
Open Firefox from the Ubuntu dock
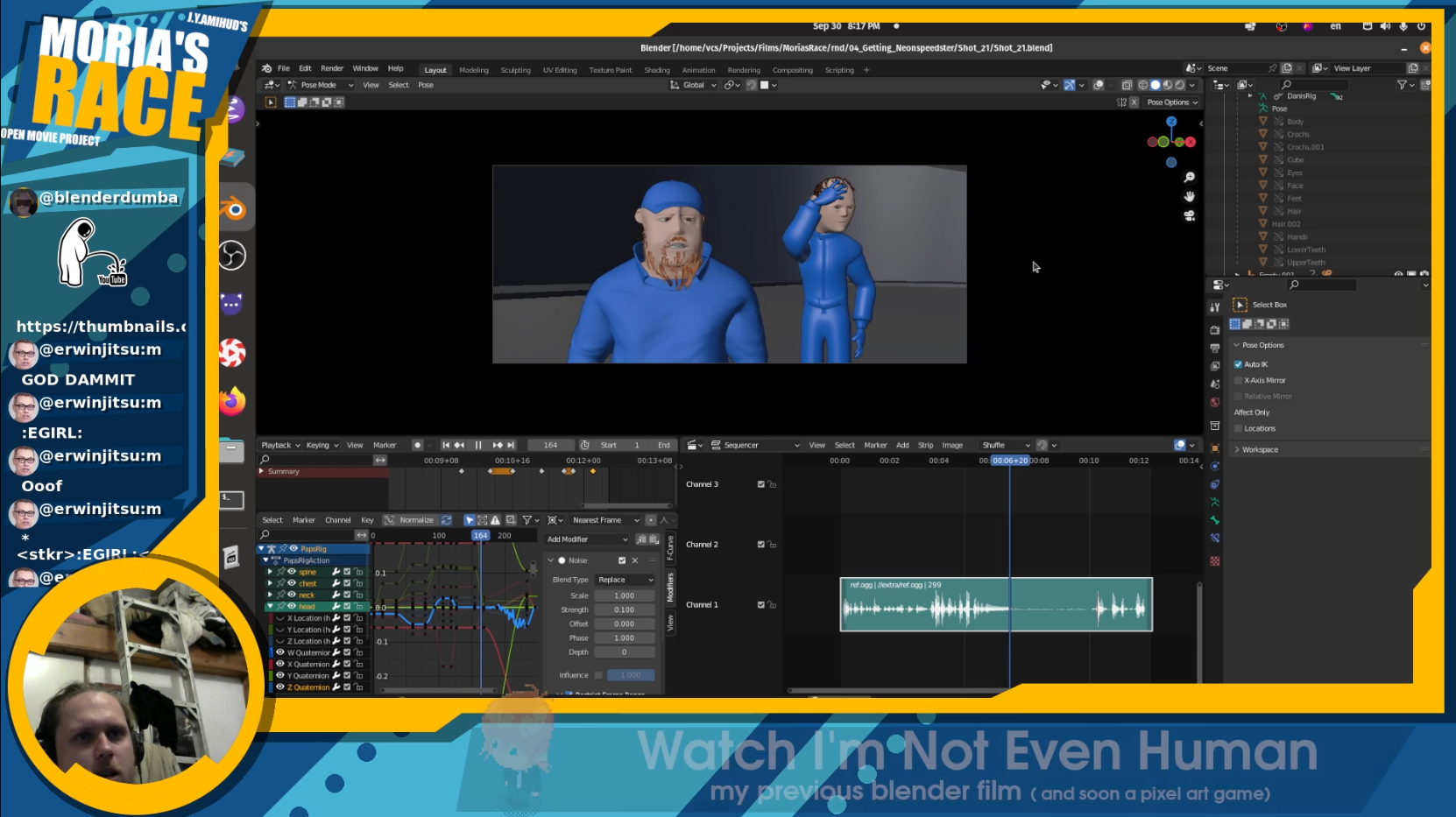tap(232, 401)
